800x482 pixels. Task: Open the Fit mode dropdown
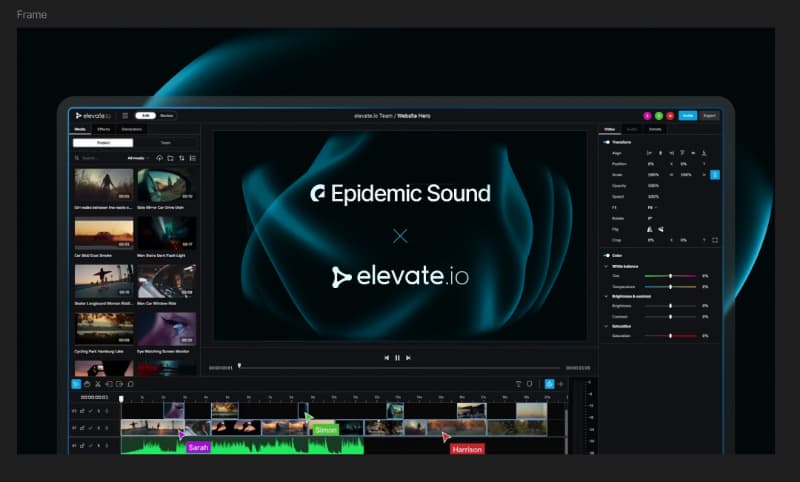[x=652, y=208]
